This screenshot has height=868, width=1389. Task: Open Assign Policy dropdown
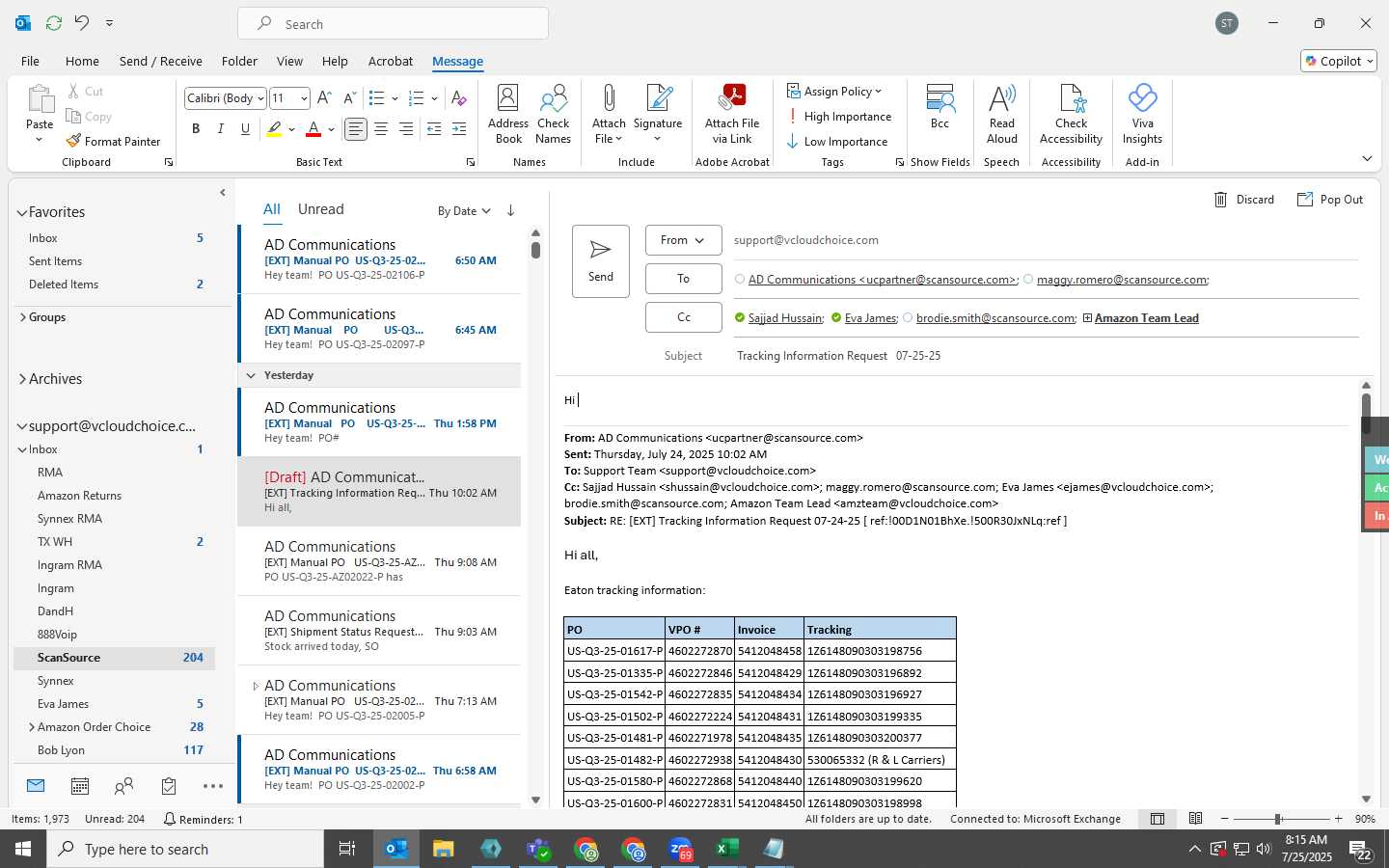(x=835, y=92)
